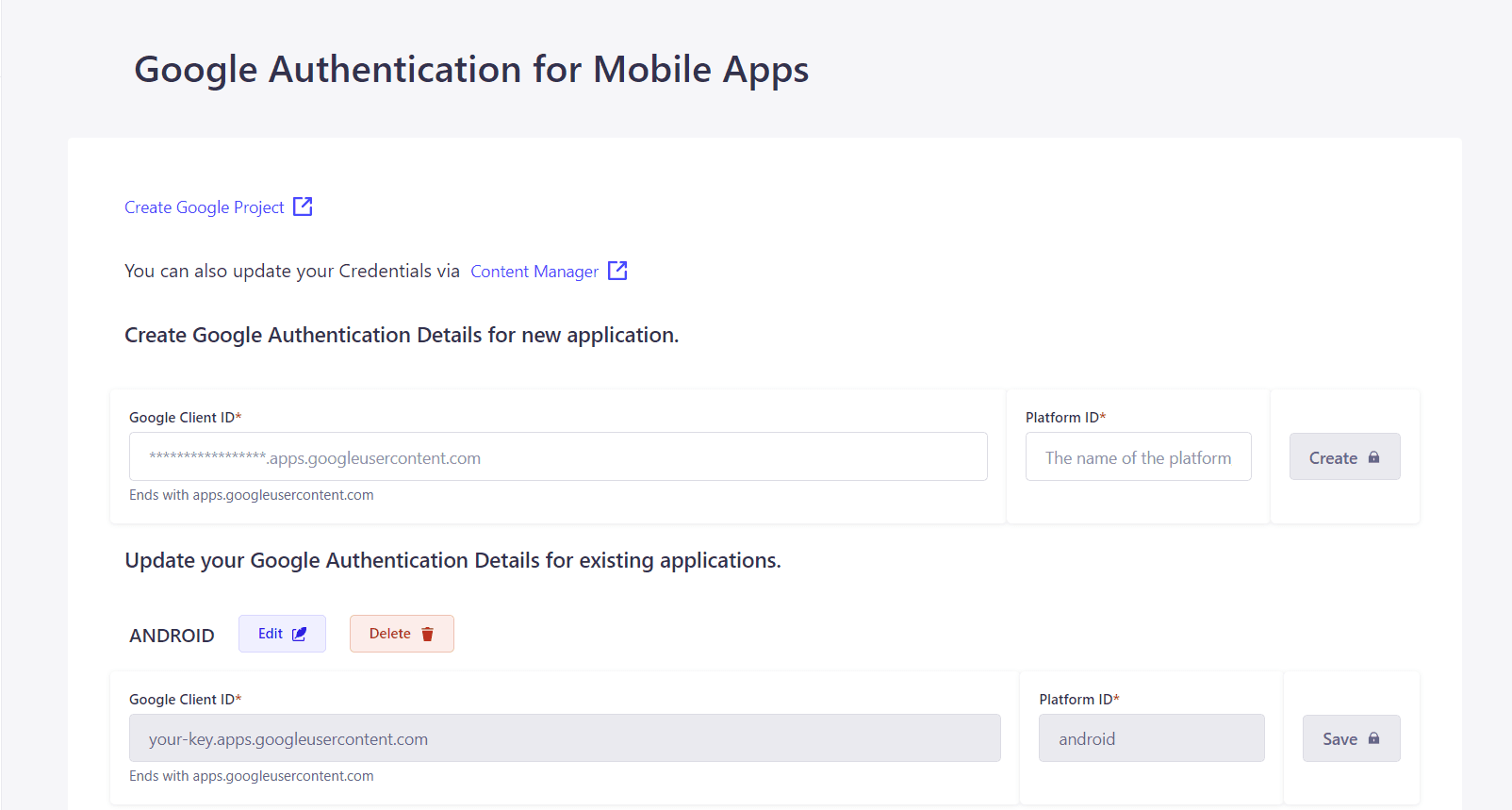The image size is (1512, 810).
Task: Click lock icon on Save button
Action: (1373, 738)
